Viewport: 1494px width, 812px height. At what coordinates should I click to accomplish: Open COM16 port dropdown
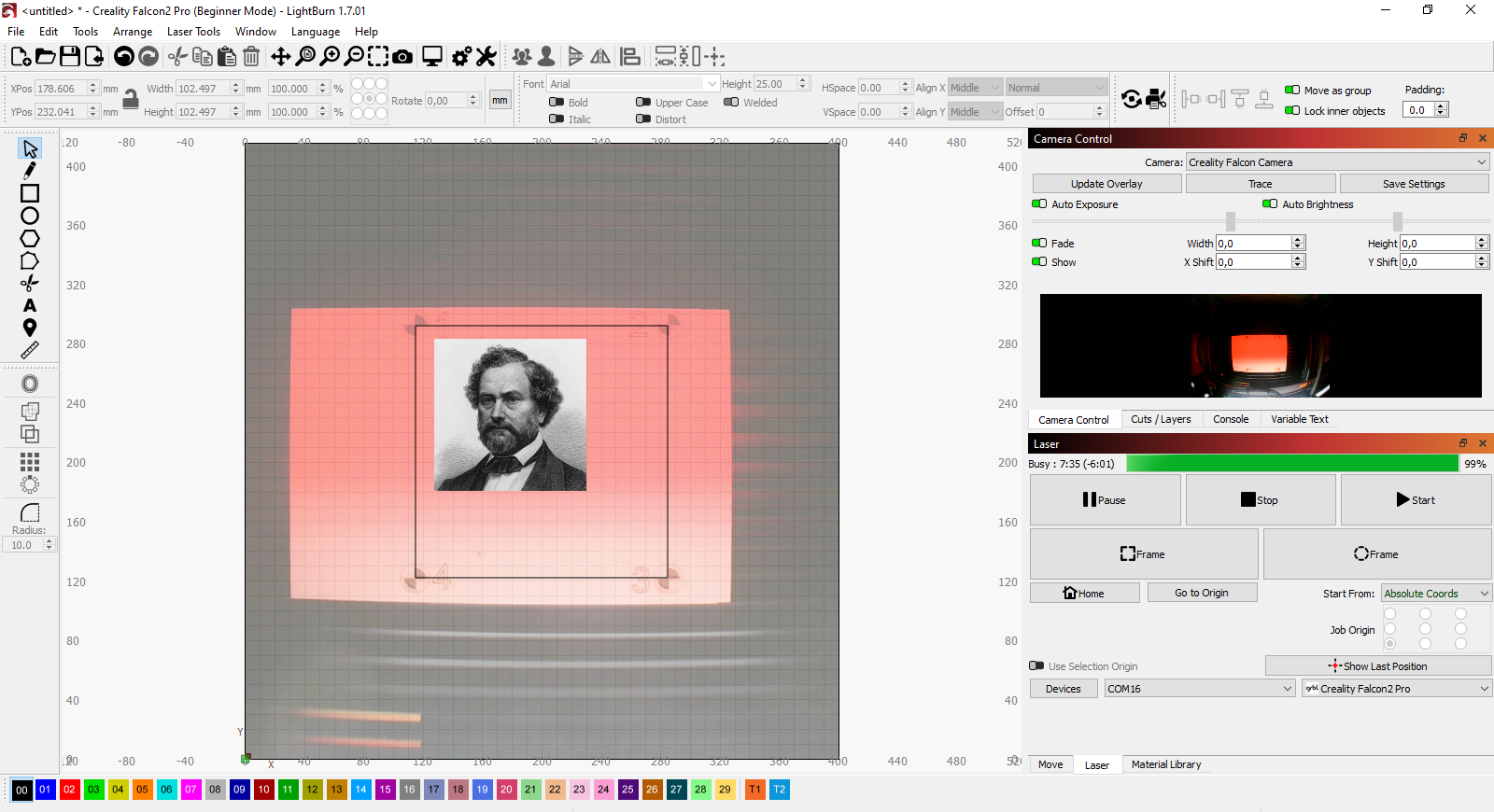coord(1200,689)
